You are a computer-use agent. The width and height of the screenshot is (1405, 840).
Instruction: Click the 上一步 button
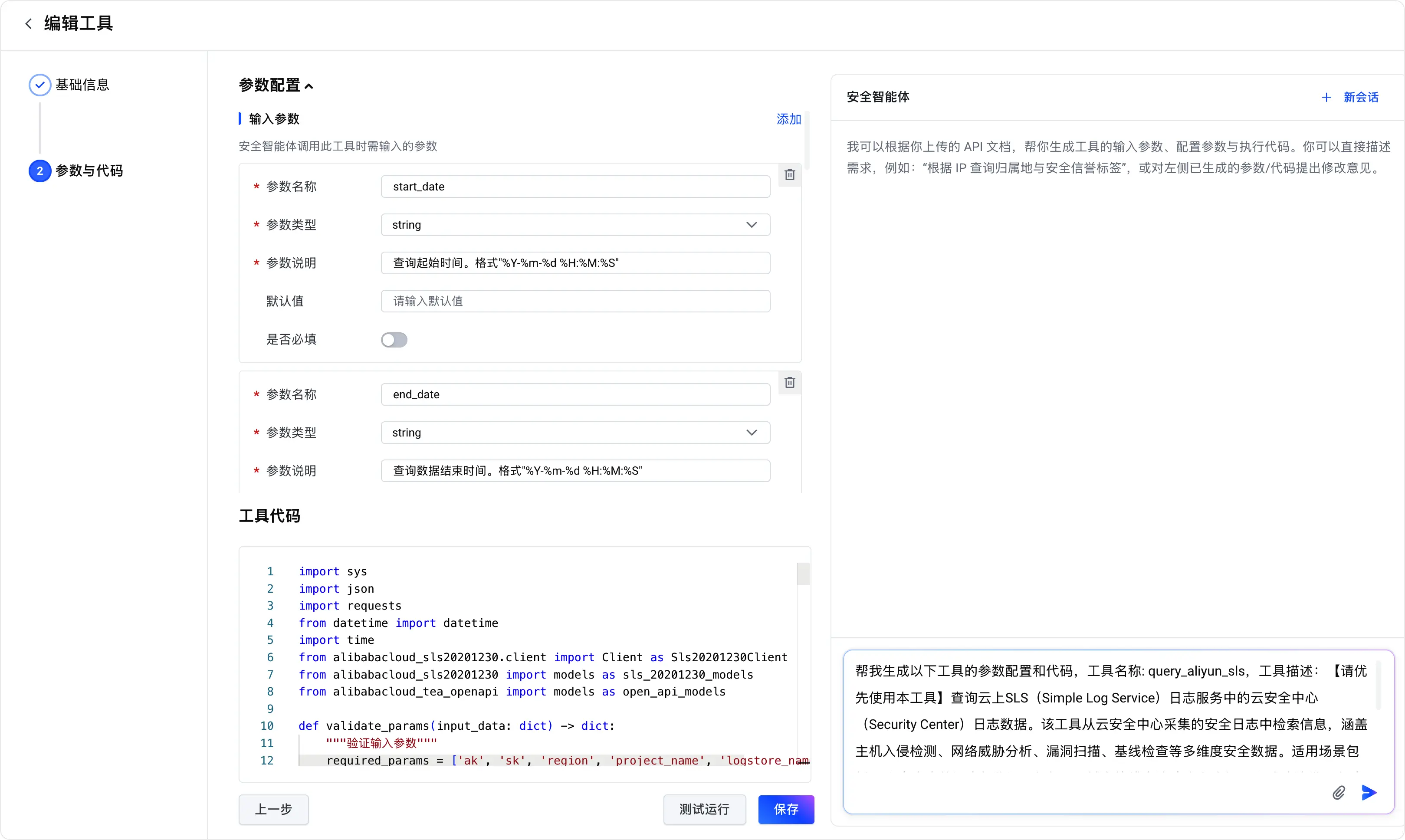click(273, 809)
